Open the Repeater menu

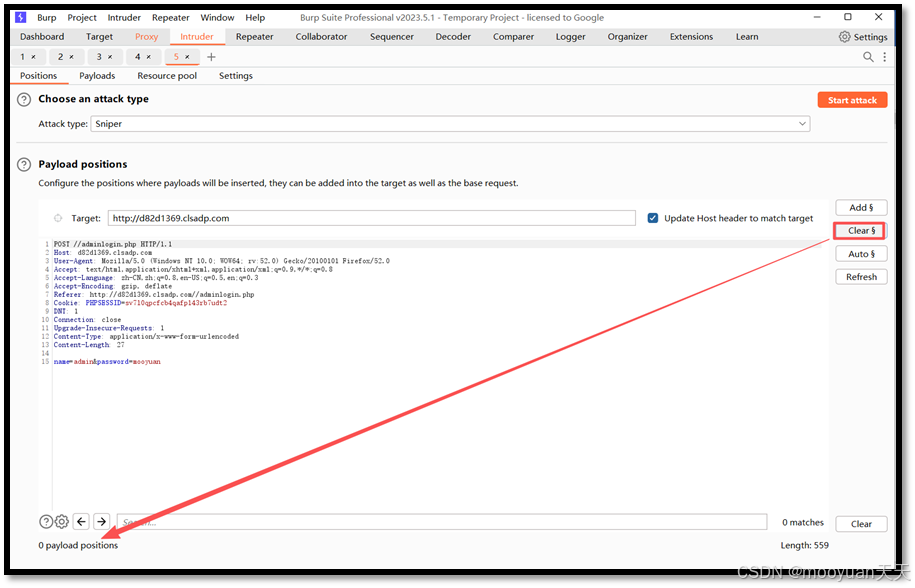tap(170, 18)
